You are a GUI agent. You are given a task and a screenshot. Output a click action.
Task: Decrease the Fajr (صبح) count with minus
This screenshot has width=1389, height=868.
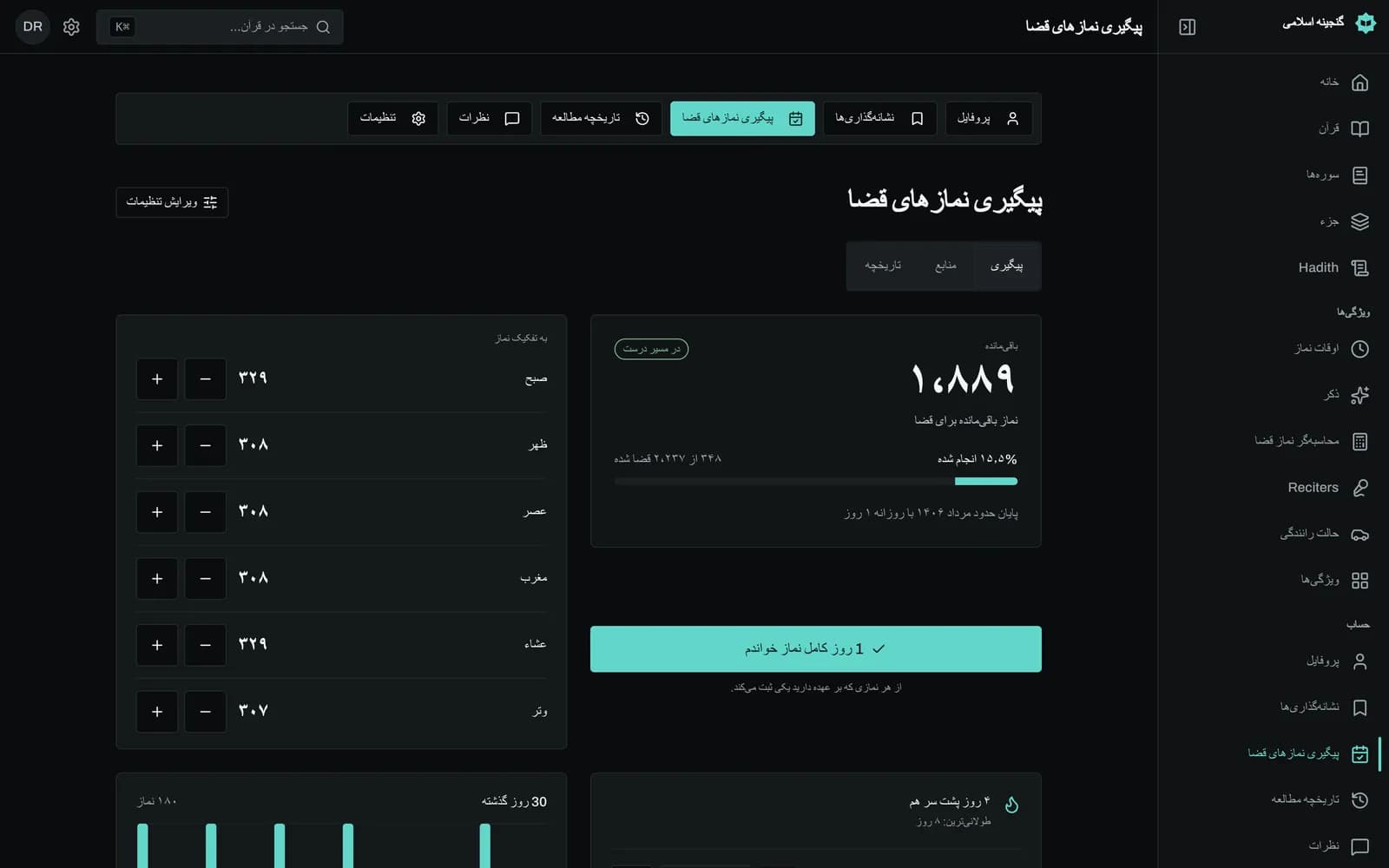tap(205, 379)
